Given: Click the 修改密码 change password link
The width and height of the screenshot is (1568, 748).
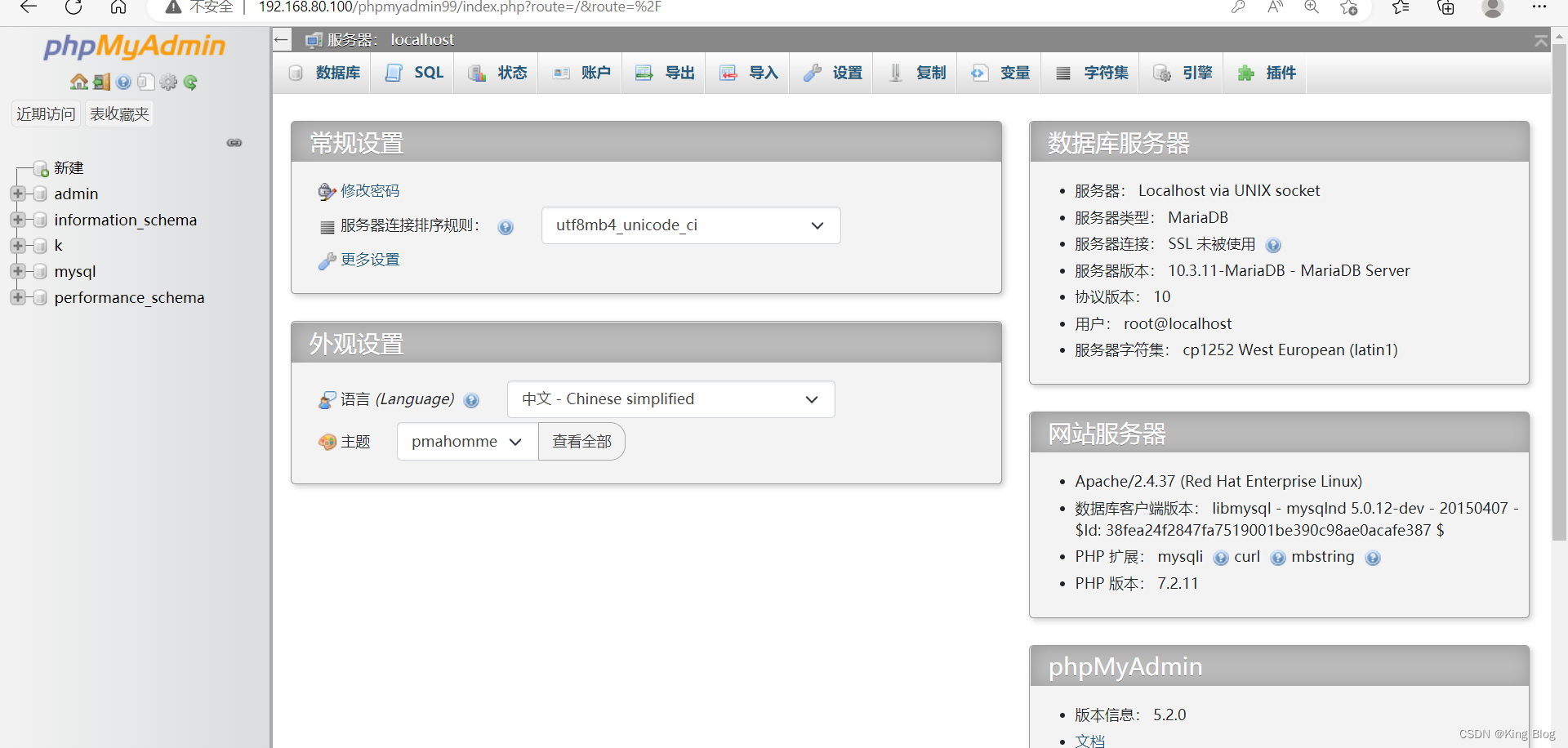Looking at the screenshot, I should [x=370, y=190].
